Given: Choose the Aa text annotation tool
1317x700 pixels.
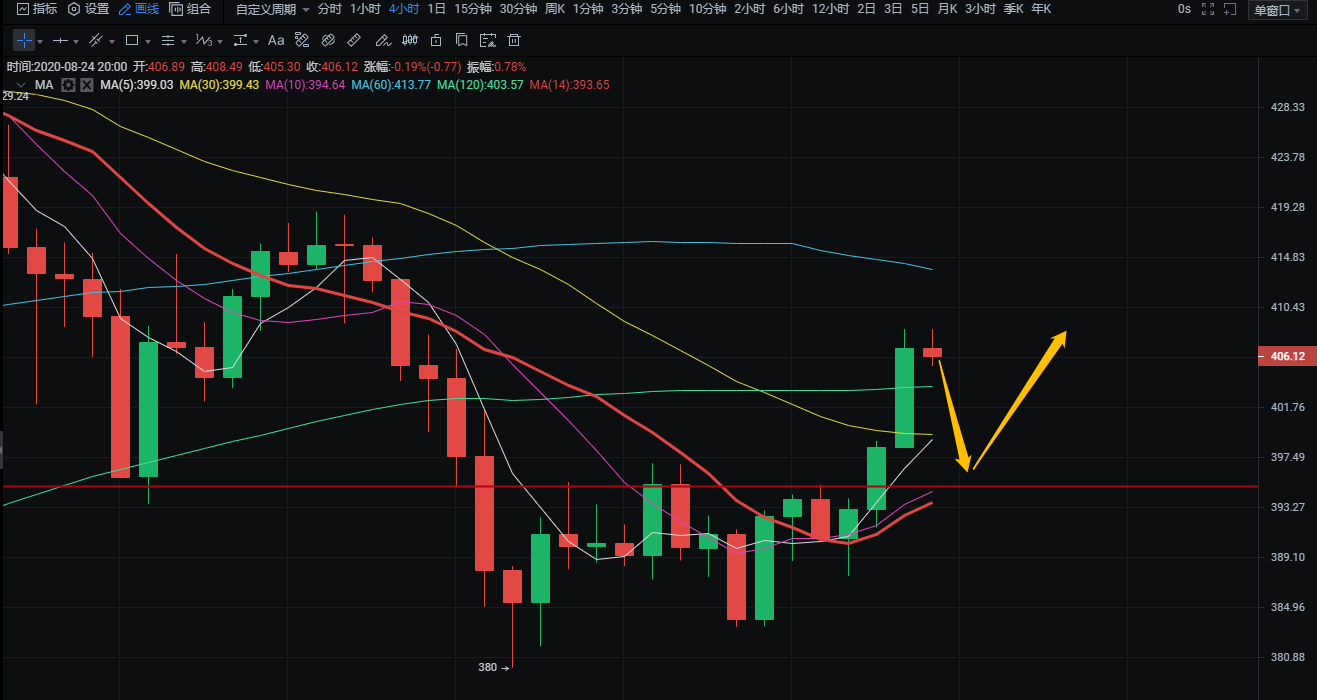Looking at the screenshot, I should (x=276, y=41).
